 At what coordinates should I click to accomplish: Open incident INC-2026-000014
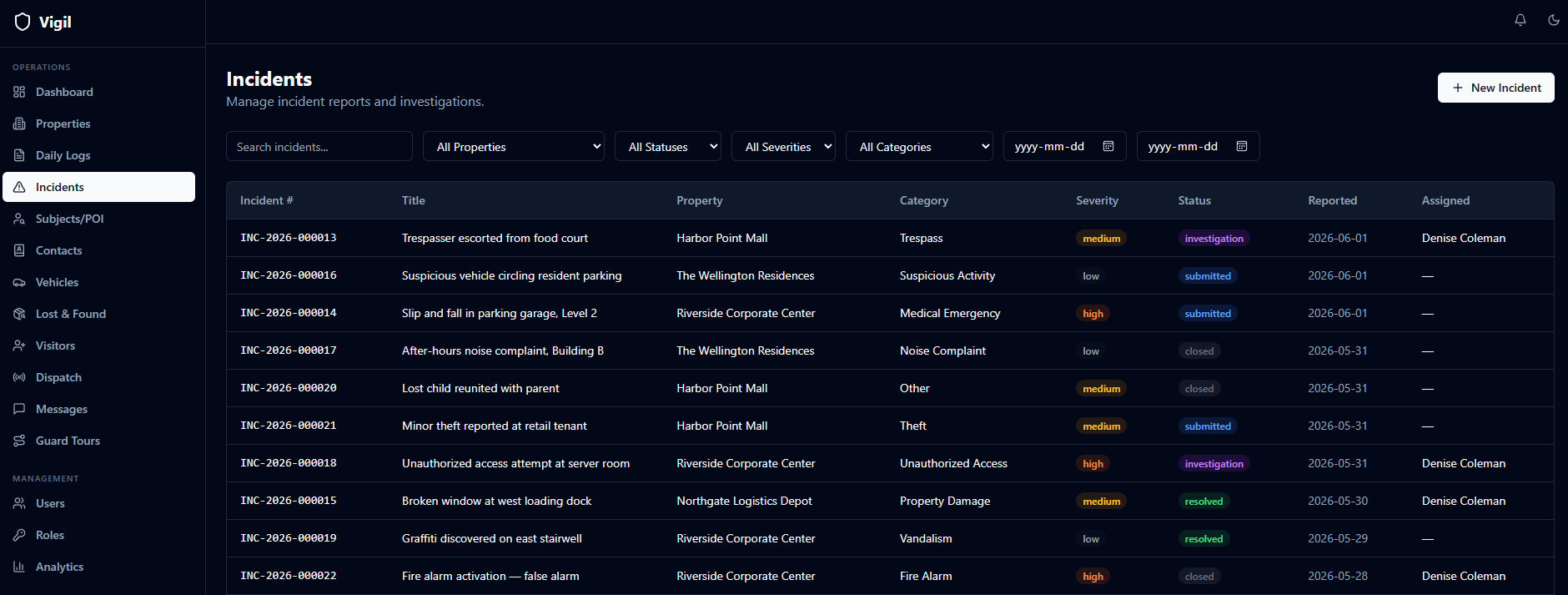[x=289, y=313]
